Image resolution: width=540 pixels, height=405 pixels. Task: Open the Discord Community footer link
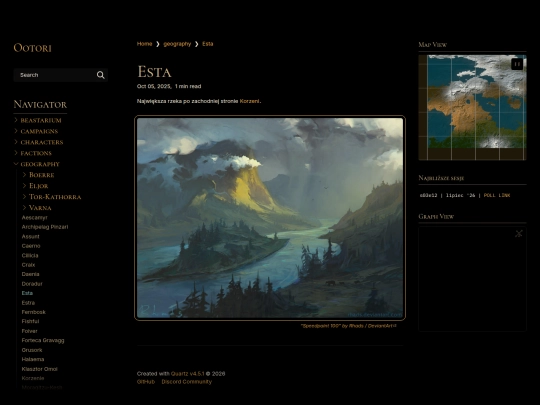tap(187, 382)
